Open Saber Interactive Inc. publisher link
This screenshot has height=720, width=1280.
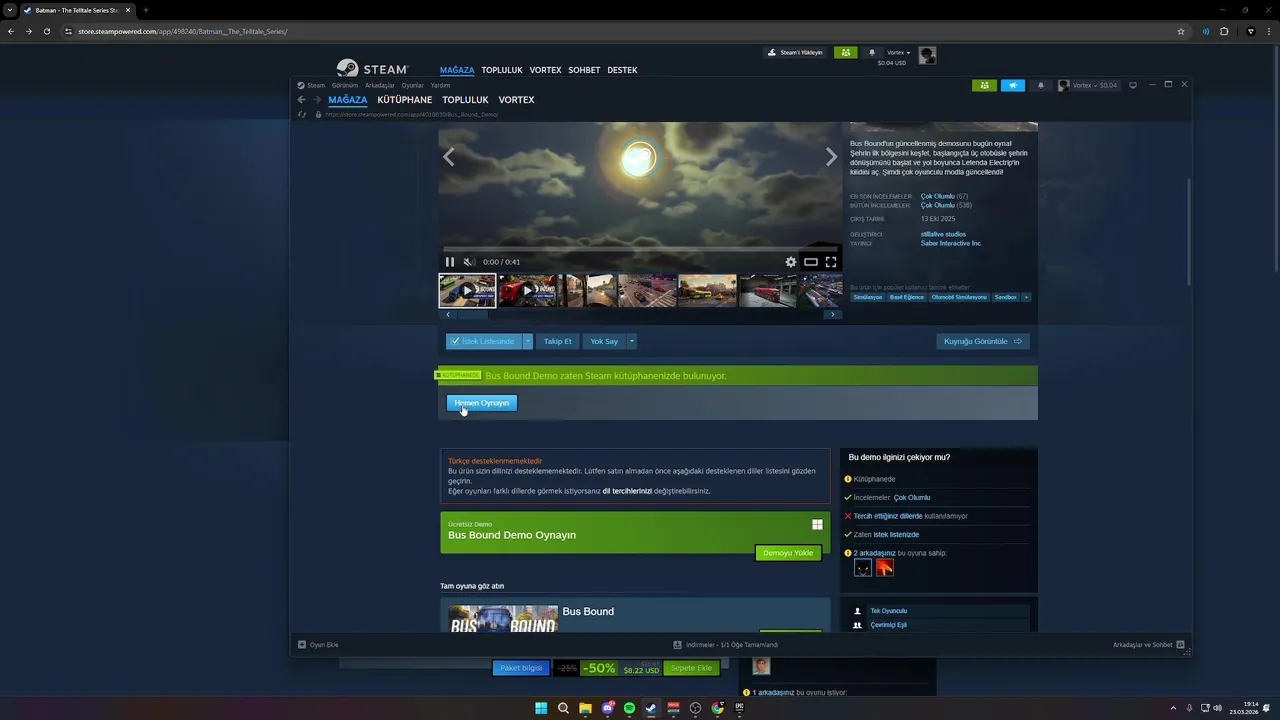coord(951,243)
